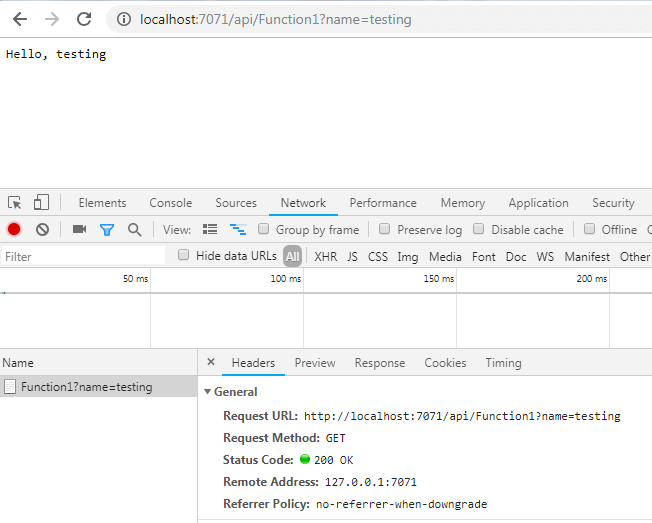Enable Group by frame

click(263, 229)
